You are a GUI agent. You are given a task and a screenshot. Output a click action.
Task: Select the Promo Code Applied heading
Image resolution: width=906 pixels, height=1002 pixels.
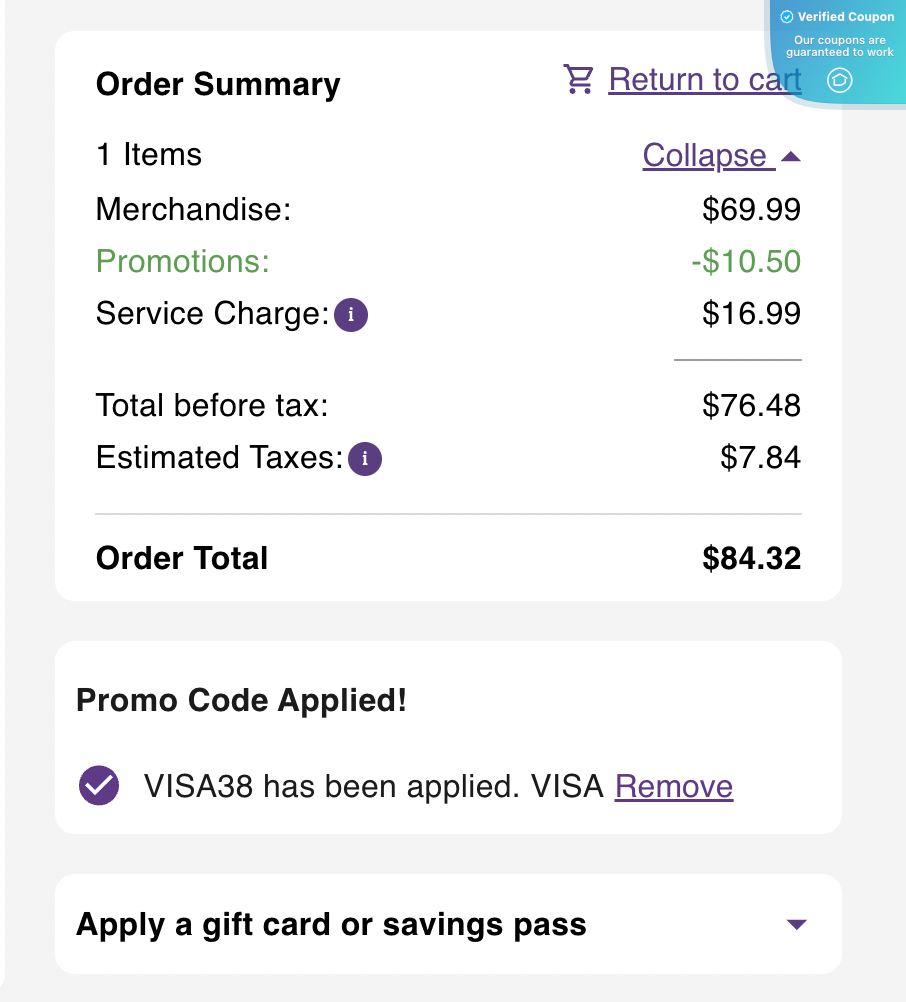[x=241, y=700]
